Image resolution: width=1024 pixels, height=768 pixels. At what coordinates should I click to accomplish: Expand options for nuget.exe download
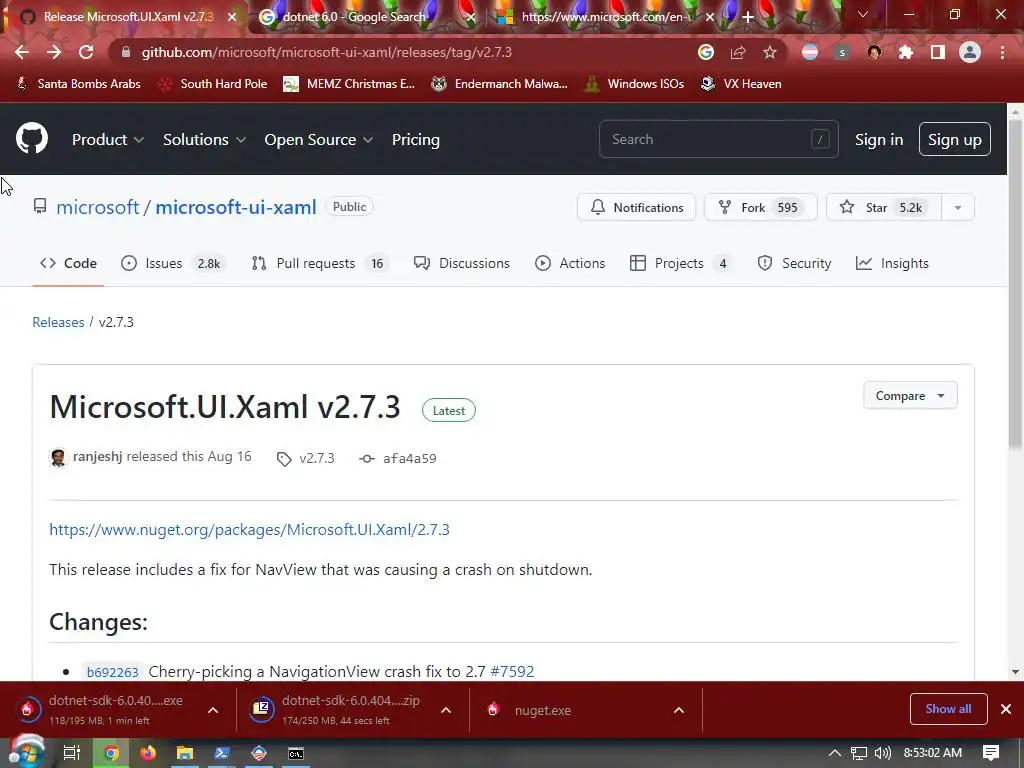tap(679, 710)
